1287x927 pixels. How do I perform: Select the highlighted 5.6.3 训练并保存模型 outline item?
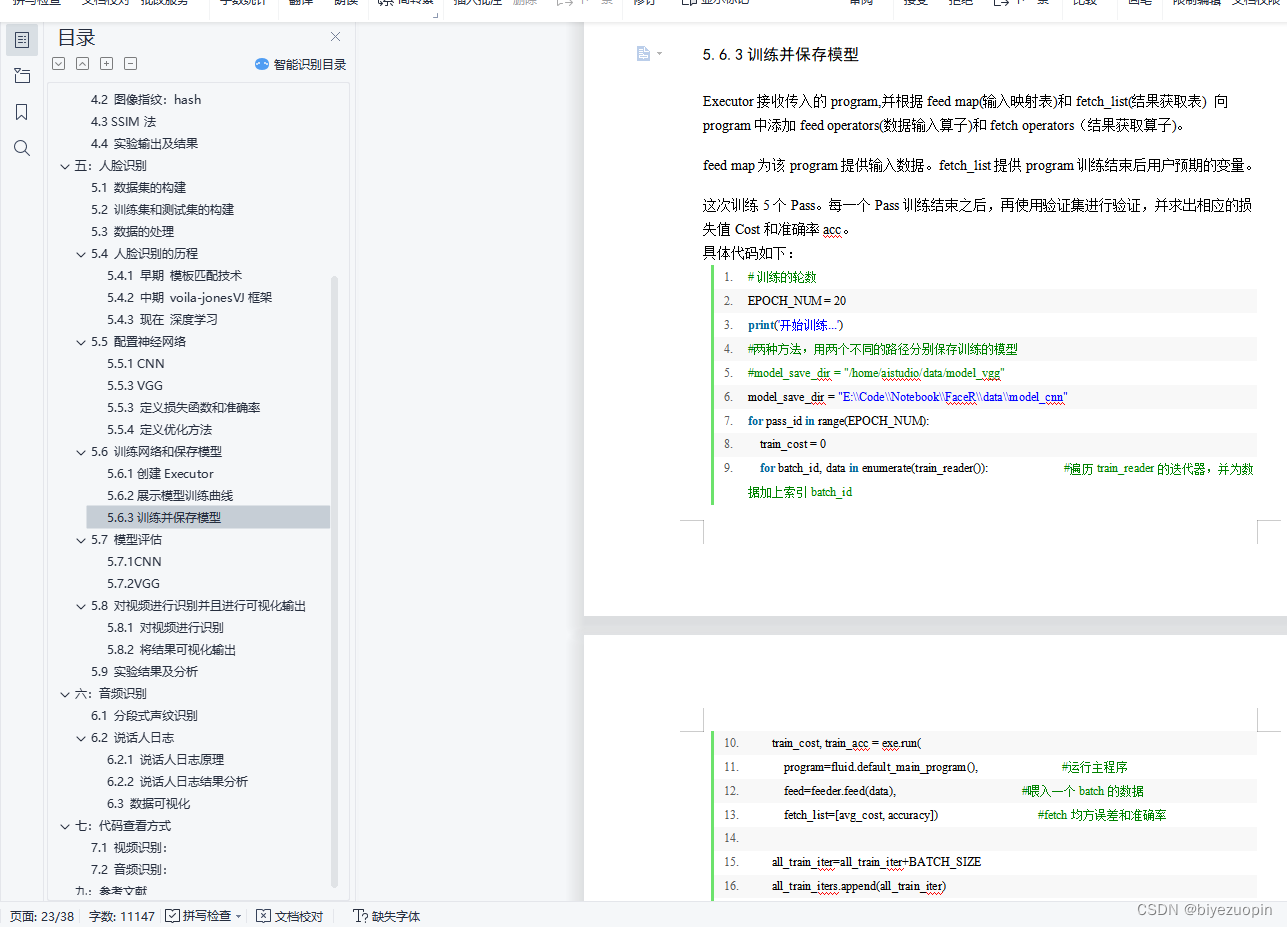click(208, 517)
